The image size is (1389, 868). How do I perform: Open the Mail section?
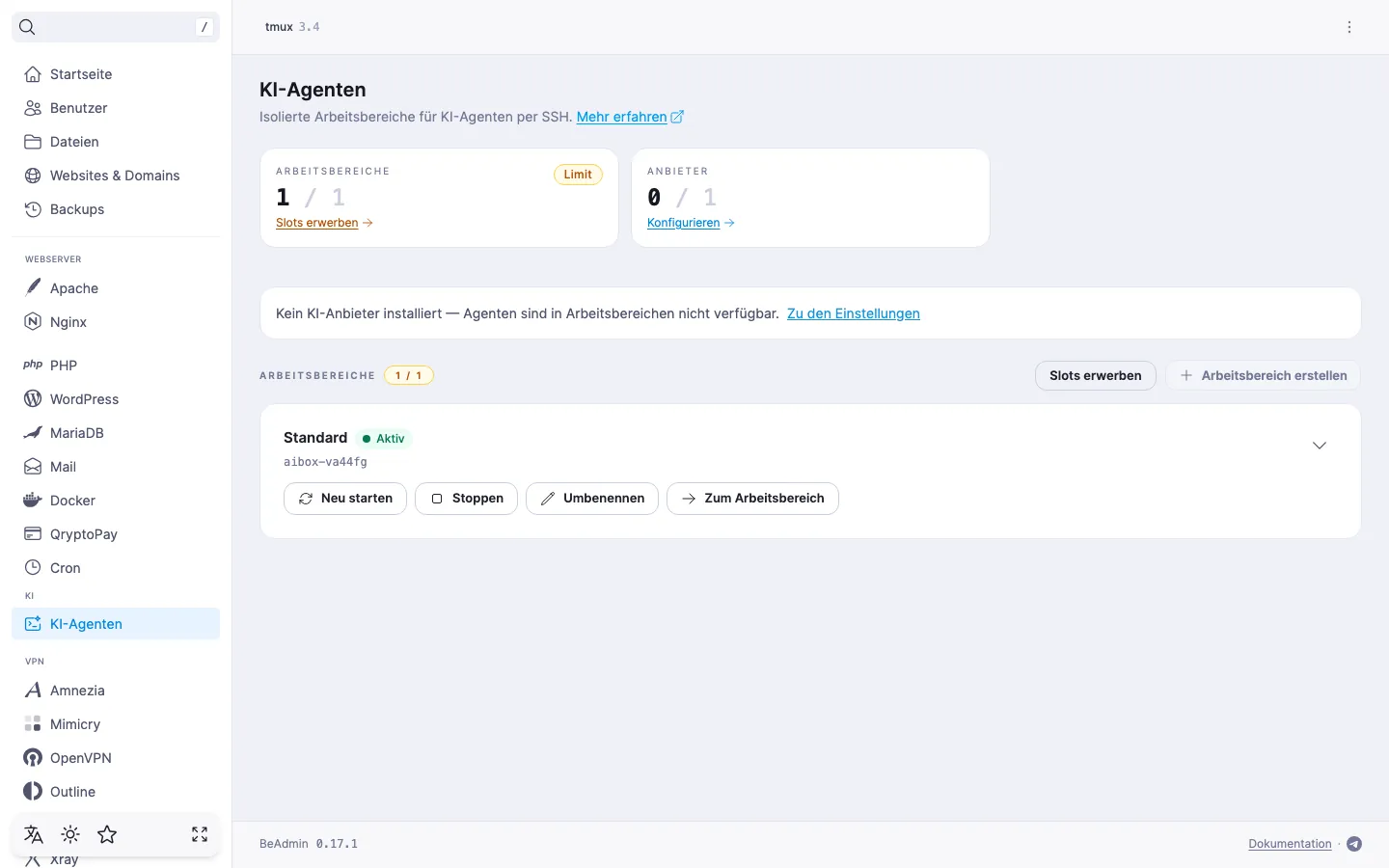116,467
